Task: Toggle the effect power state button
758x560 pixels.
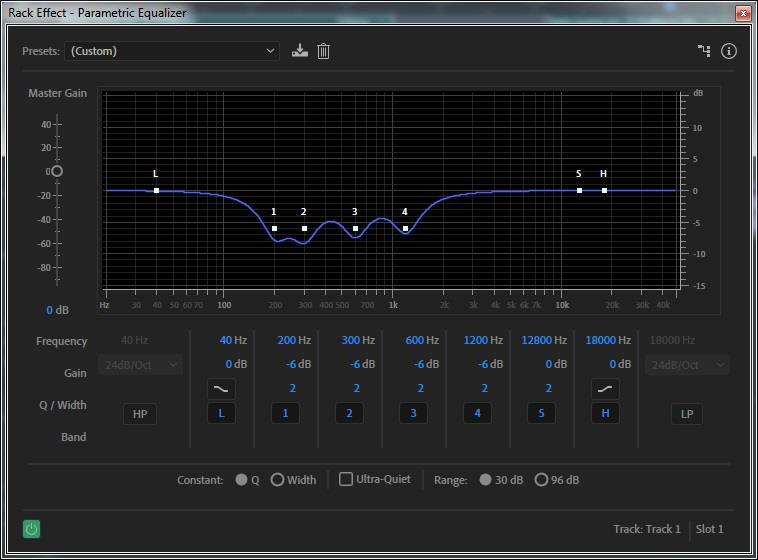Action: tap(31, 529)
